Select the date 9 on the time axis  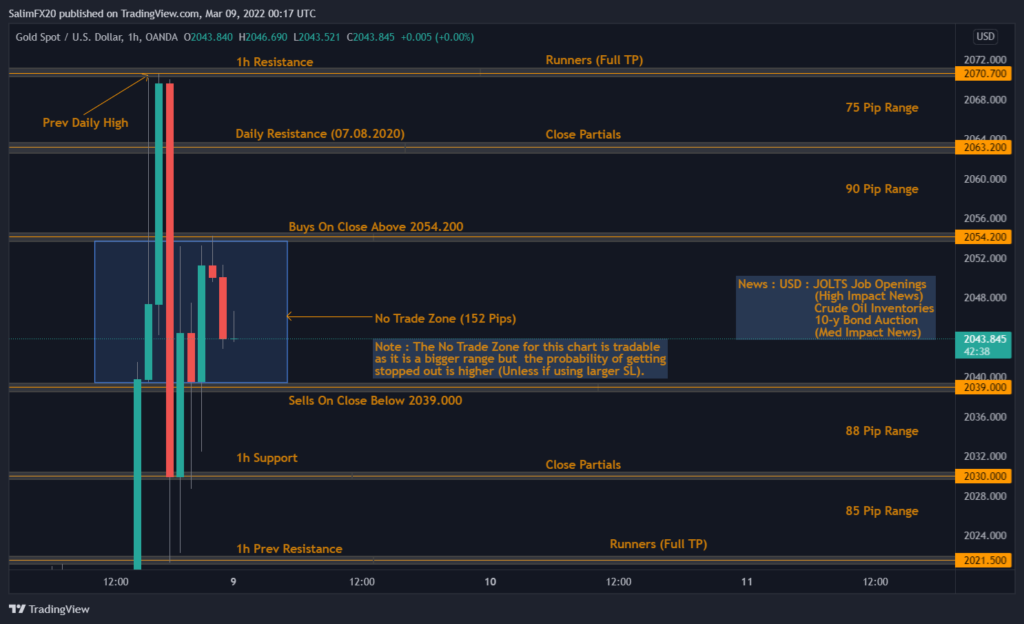point(232,580)
